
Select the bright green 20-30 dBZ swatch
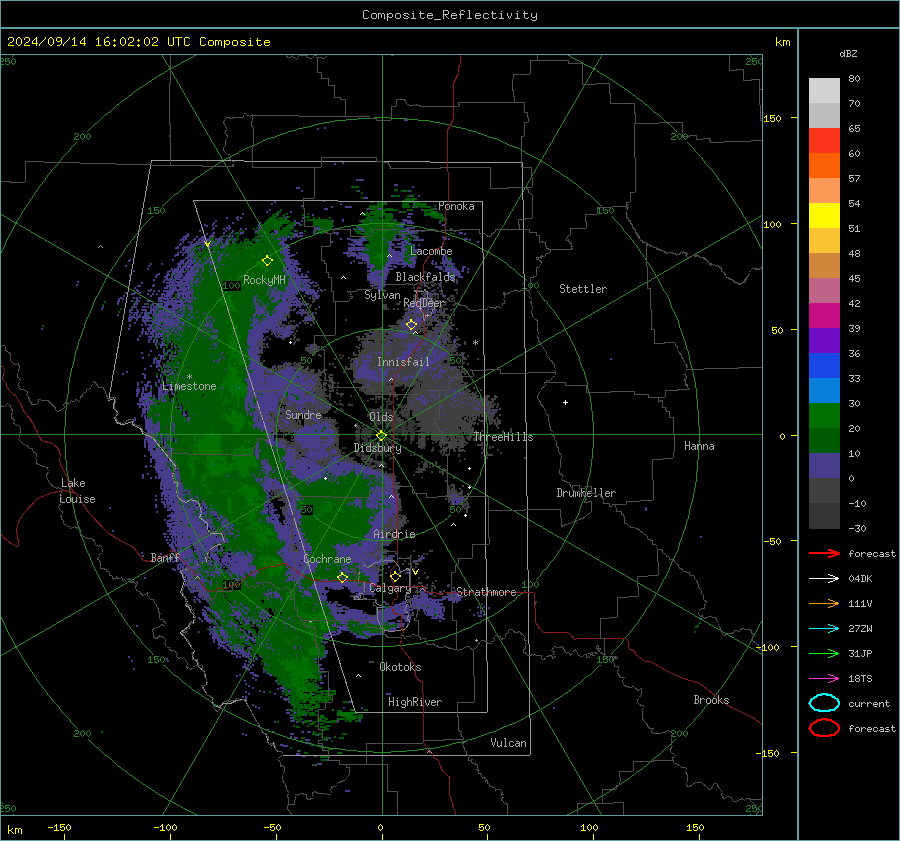click(824, 415)
